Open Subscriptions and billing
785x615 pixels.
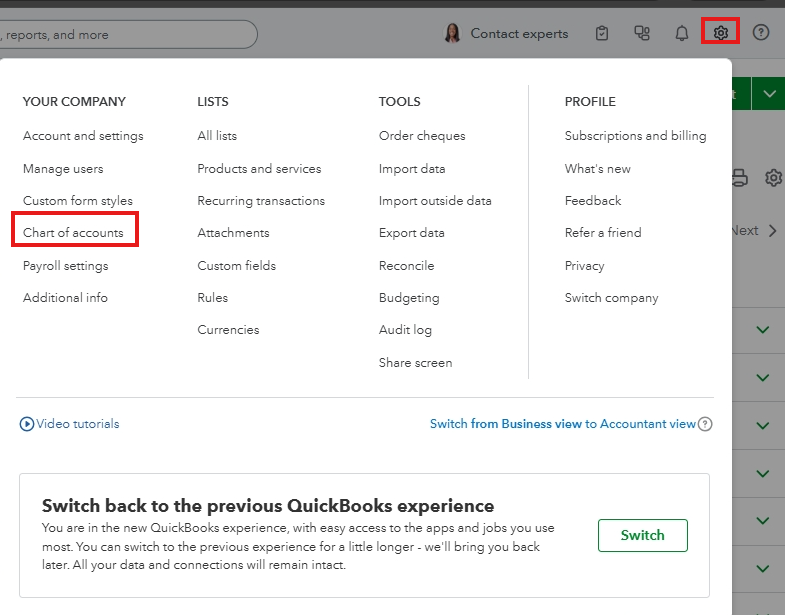tap(635, 136)
